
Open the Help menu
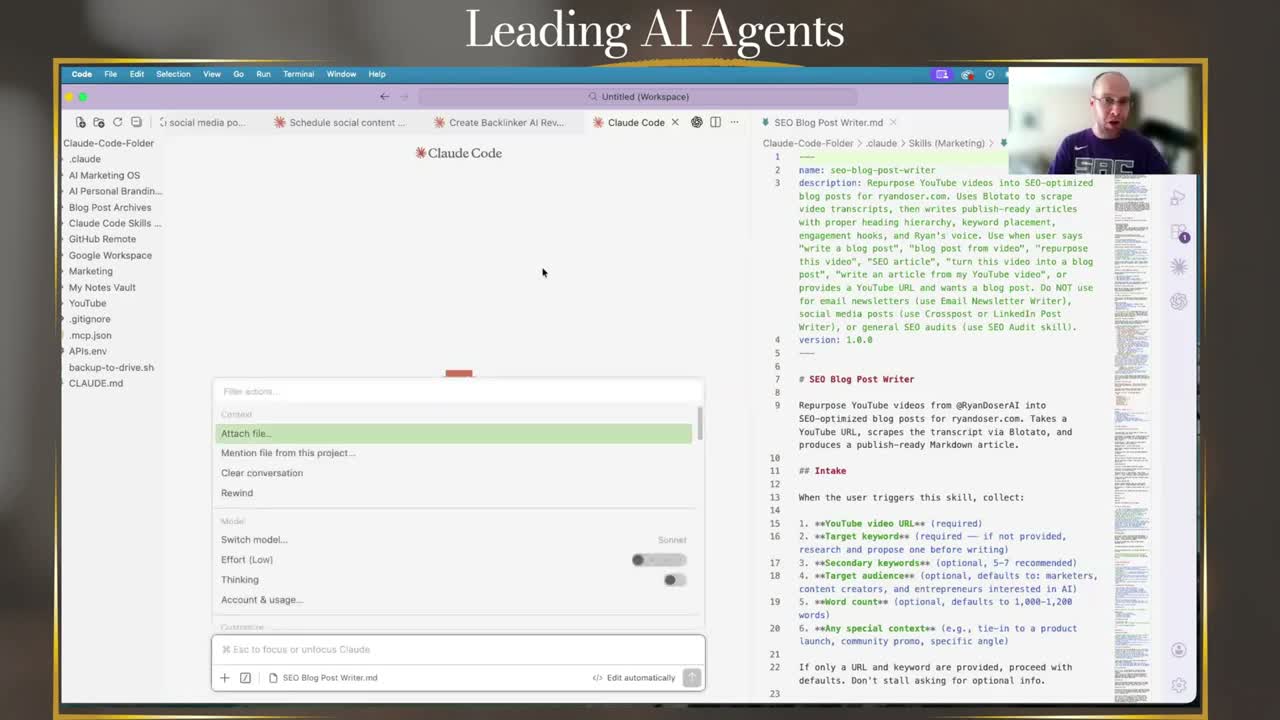click(x=377, y=74)
